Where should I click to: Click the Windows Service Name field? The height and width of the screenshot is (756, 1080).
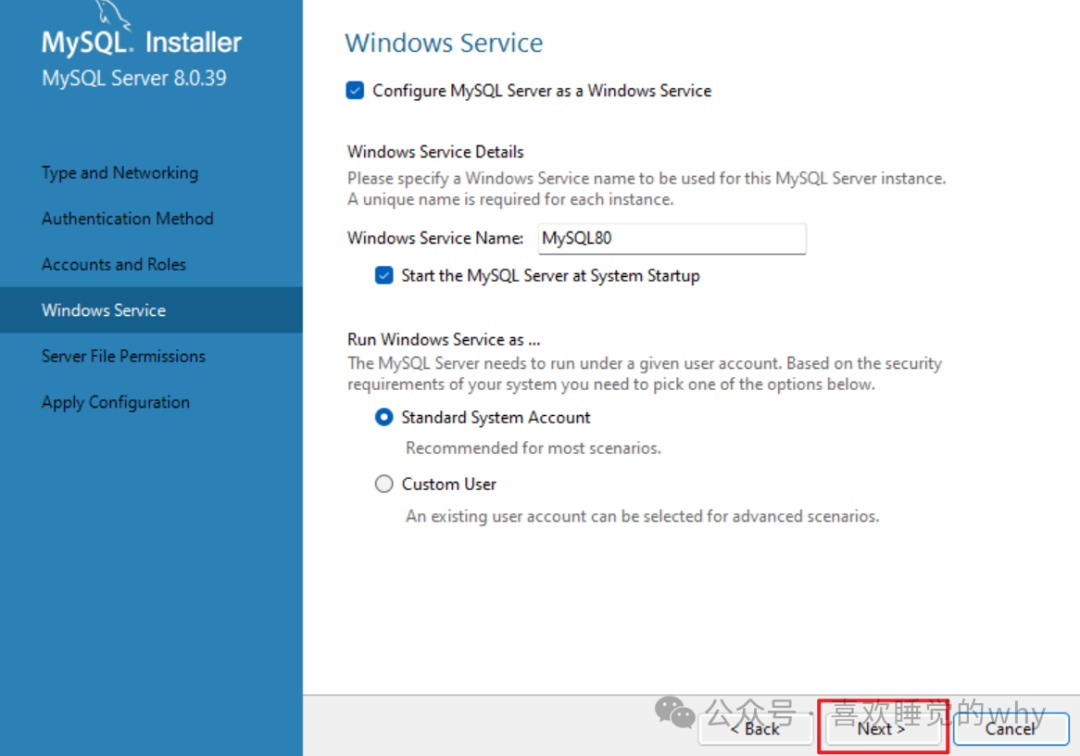tap(672, 238)
